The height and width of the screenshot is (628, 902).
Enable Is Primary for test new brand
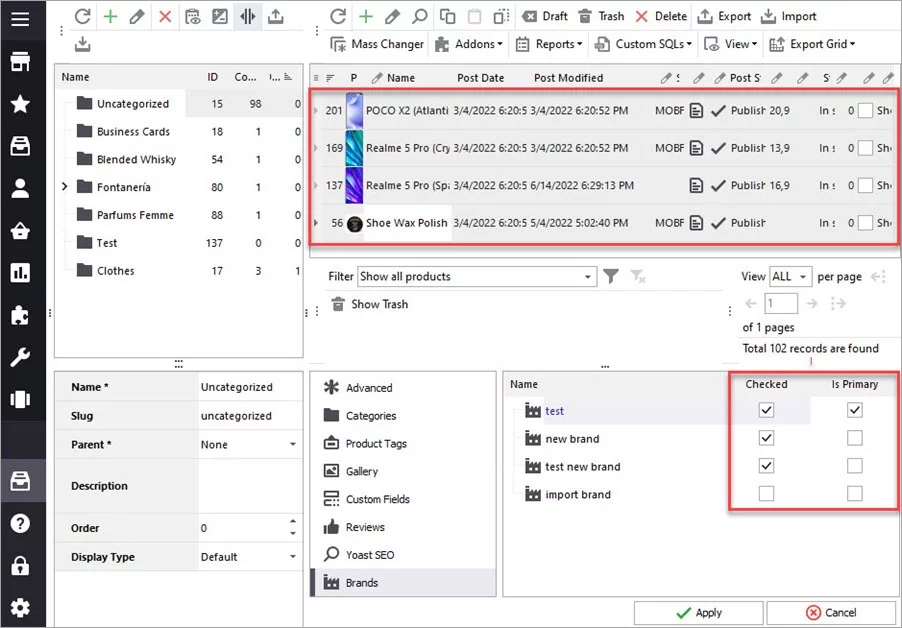click(854, 466)
